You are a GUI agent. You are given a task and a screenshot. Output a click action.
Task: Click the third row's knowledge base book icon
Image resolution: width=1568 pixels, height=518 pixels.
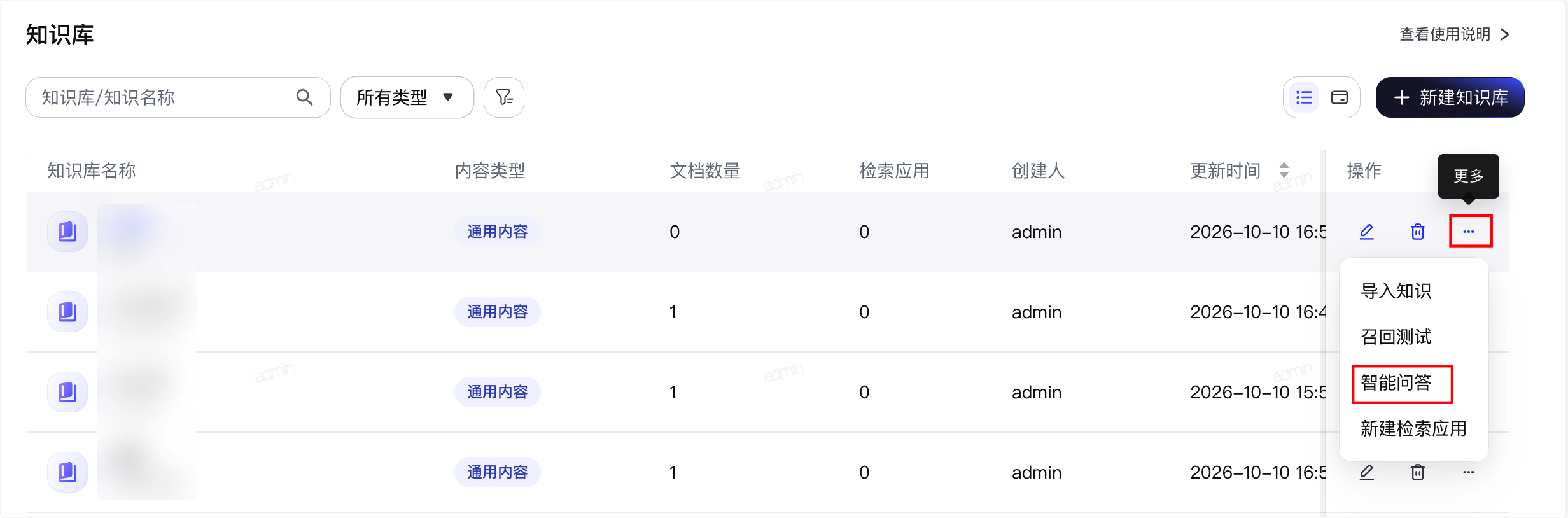(x=67, y=392)
